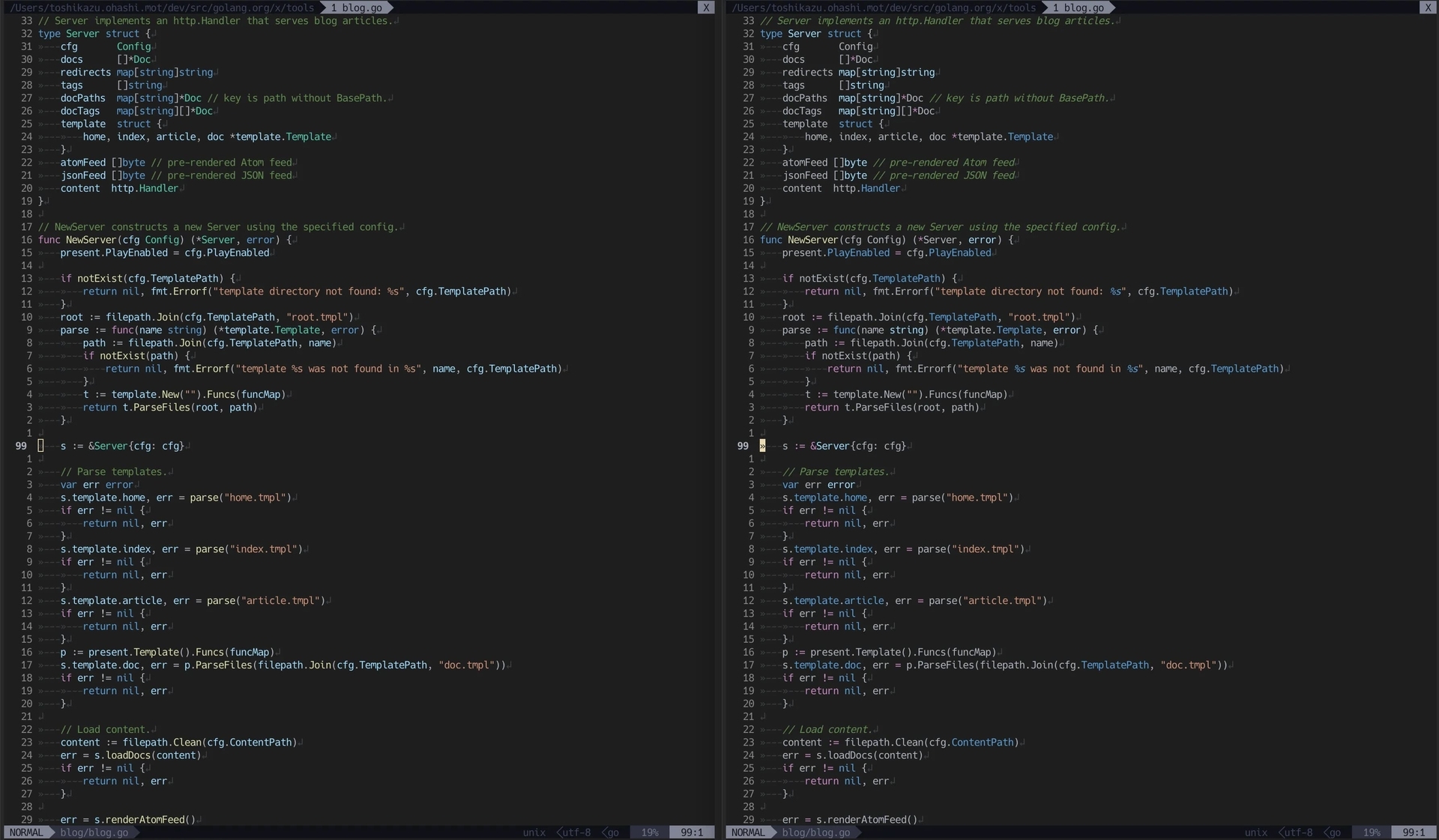Click the X close button in left tabline
This screenshot has height=840, width=1439.
tap(705, 7)
